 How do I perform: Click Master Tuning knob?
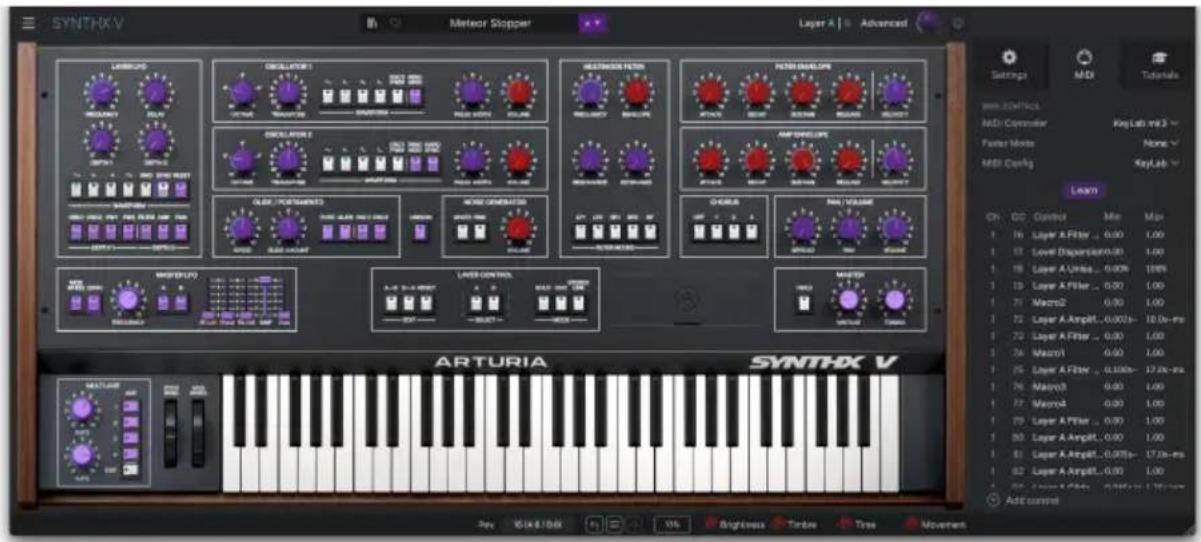[x=895, y=299]
